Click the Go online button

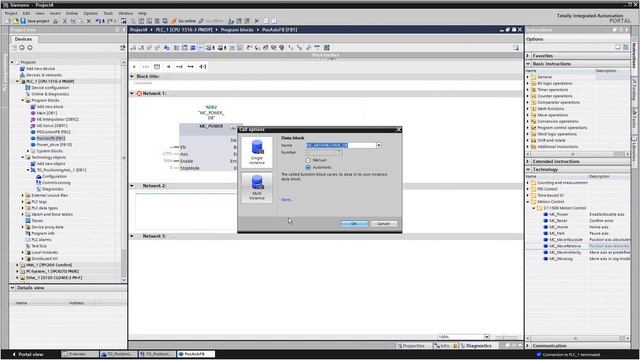(183, 21)
